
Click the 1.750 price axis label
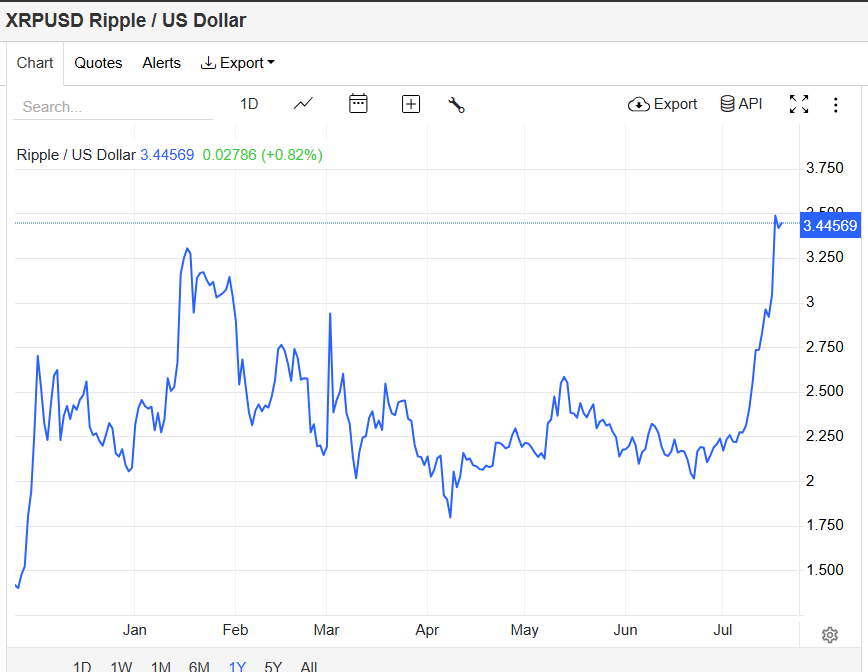tap(824, 525)
